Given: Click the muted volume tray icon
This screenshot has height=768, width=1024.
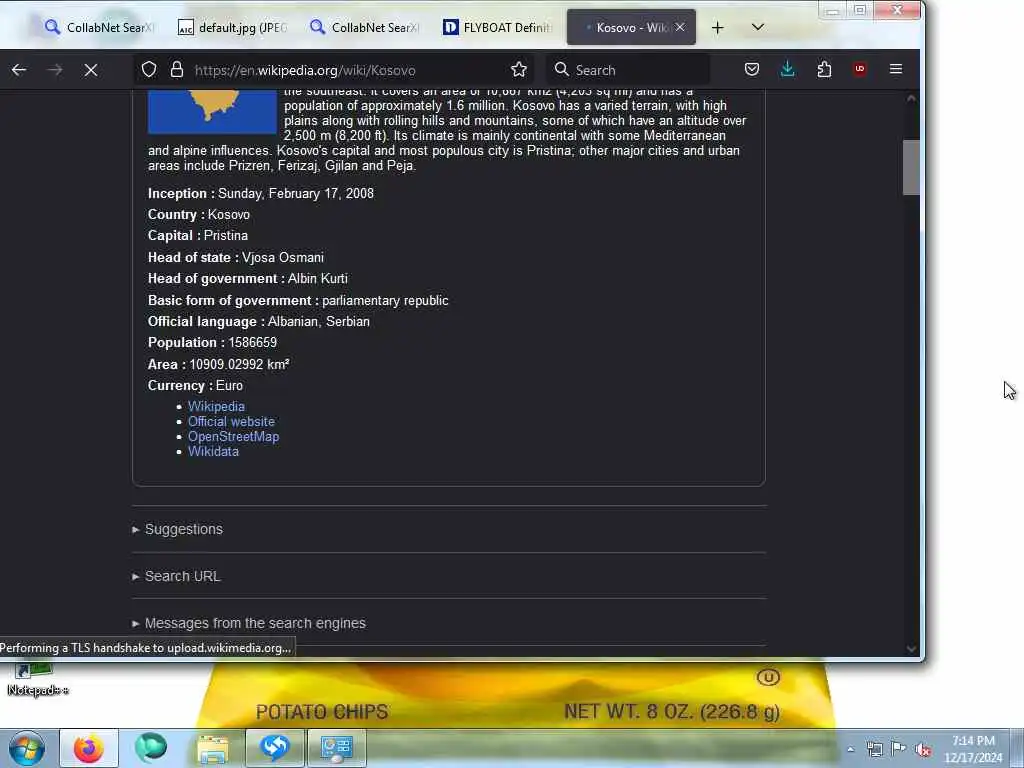Looking at the screenshot, I should pyautogui.click(x=923, y=749).
